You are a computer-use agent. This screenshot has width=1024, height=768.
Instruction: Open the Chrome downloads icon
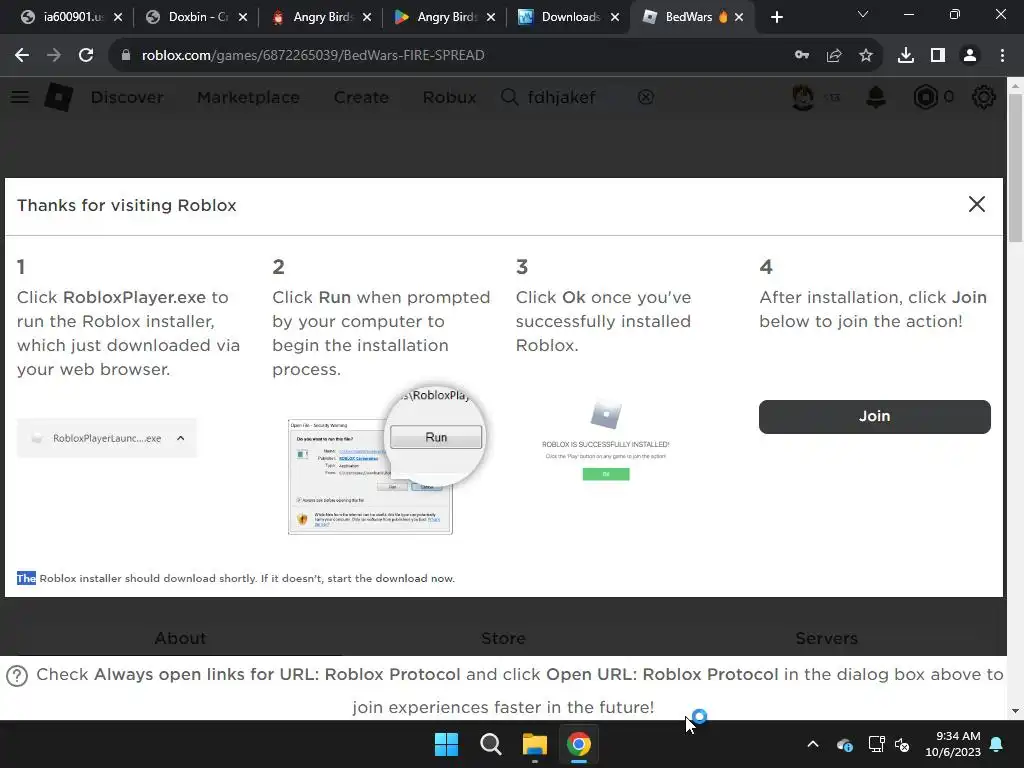pos(906,56)
